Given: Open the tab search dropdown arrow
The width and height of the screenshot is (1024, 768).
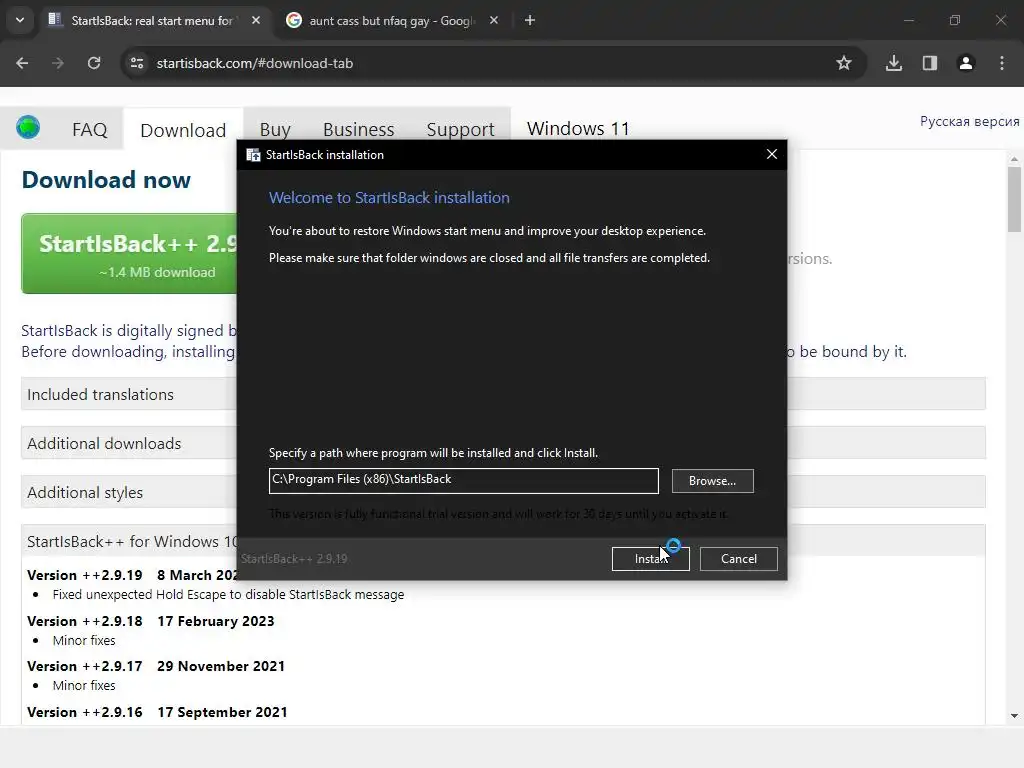Looking at the screenshot, I should pos(20,20).
